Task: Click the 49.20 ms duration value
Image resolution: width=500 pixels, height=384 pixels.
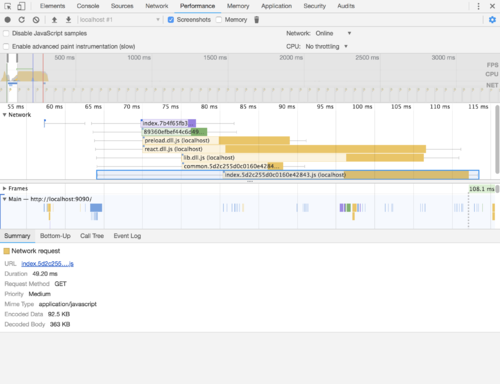Action: click(45, 274)
